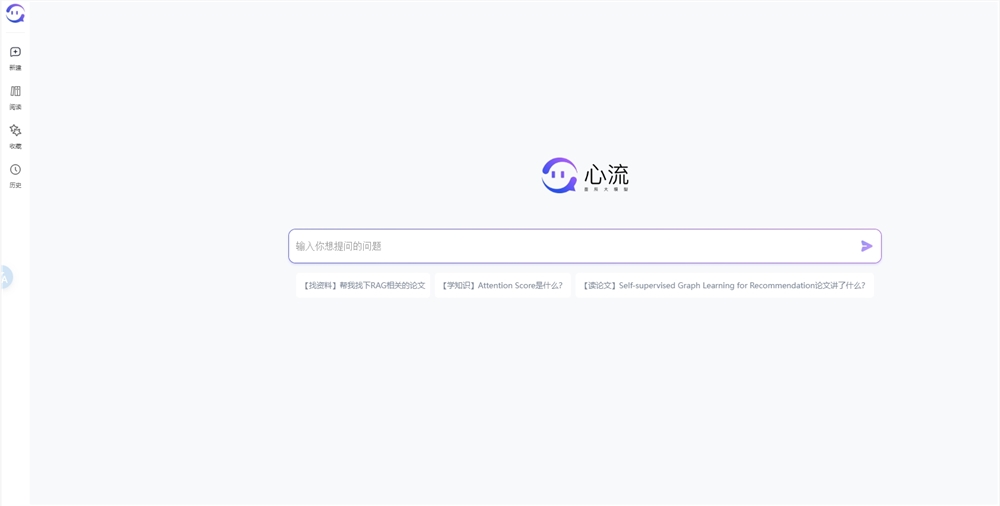Click the send arrow icon
The image size is (1000, 506).
point(866,246)
